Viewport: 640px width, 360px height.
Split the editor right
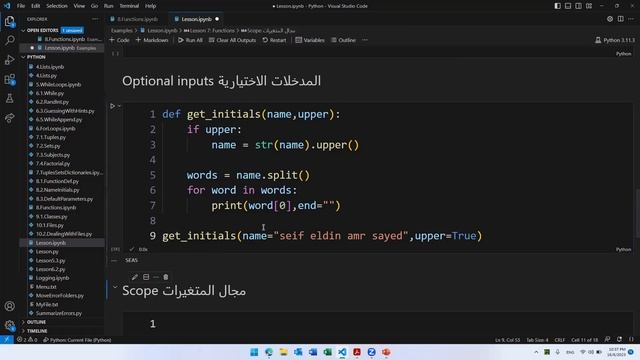620,19
